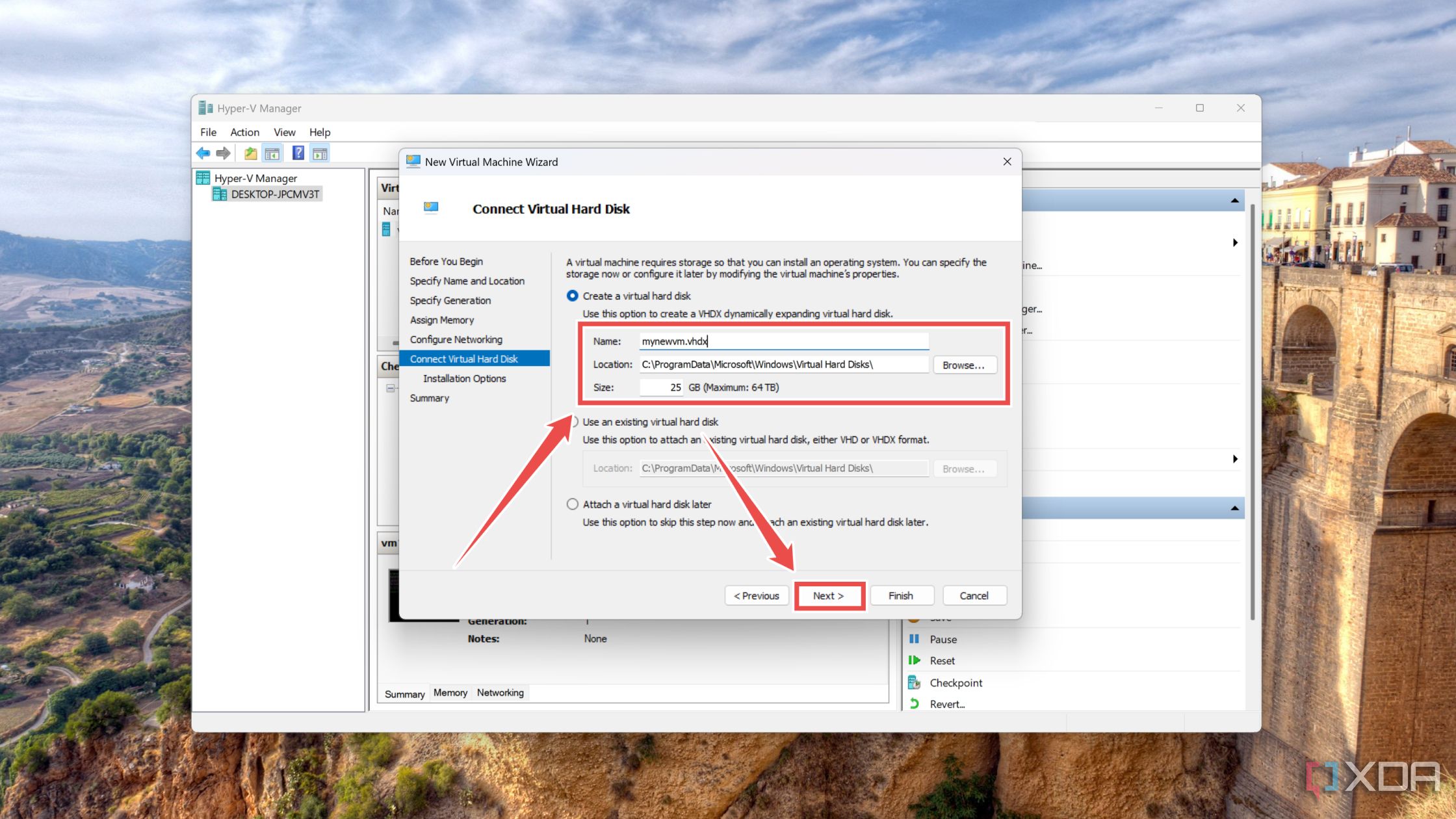The height and width of the screenshot is (819, 1456).
Task: Click the Revert action icon
Action: pos(917,702)
